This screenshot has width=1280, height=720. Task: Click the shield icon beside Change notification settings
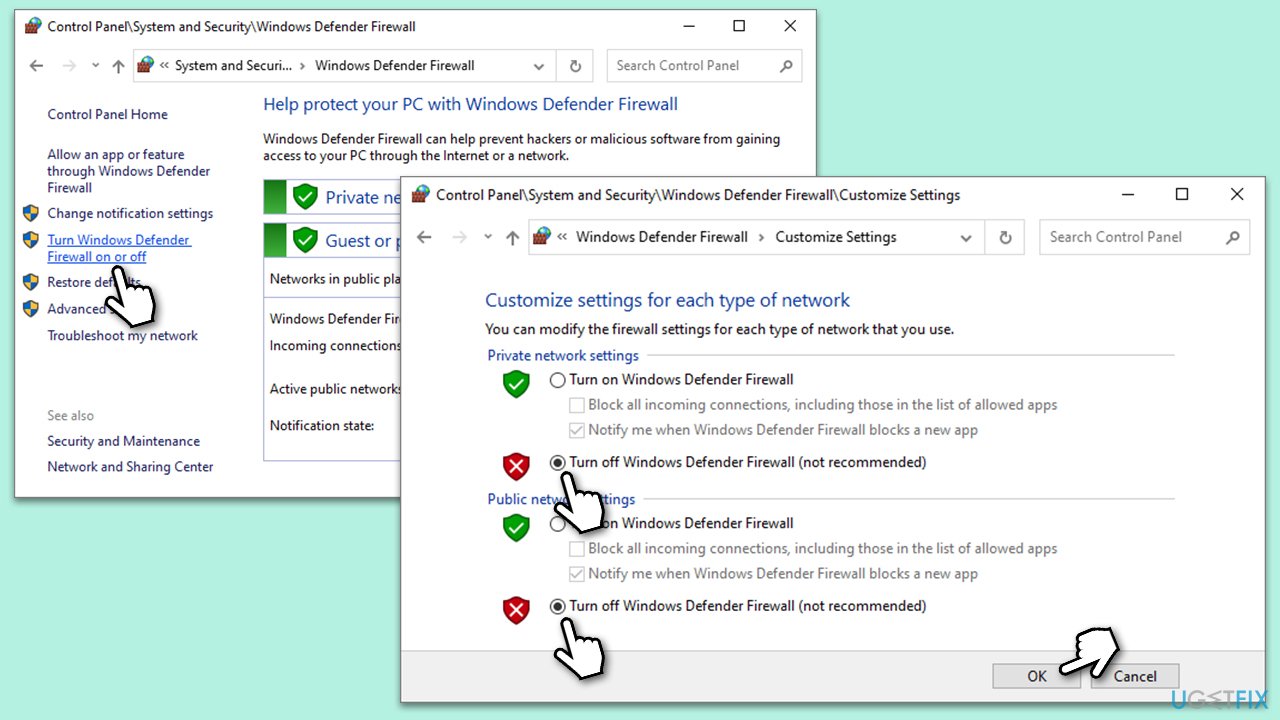[31, 213]
